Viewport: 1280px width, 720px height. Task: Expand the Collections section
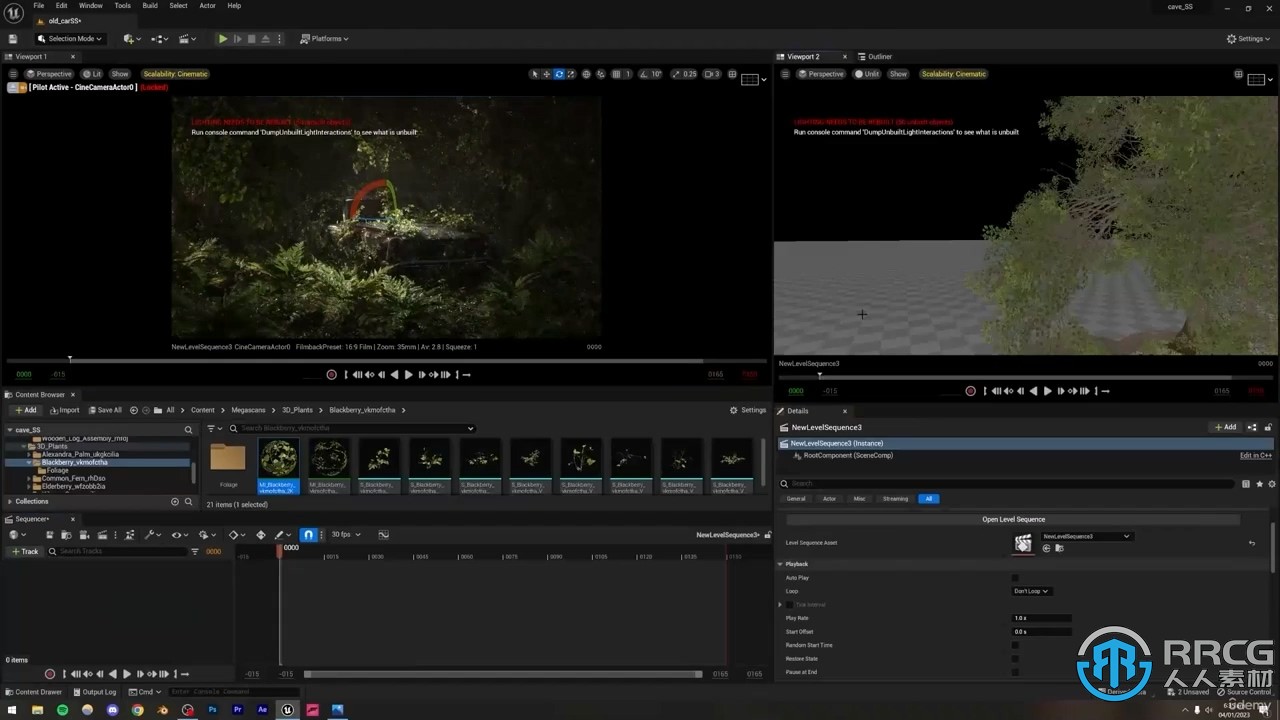pyautogui.click(x=10, y=502)
